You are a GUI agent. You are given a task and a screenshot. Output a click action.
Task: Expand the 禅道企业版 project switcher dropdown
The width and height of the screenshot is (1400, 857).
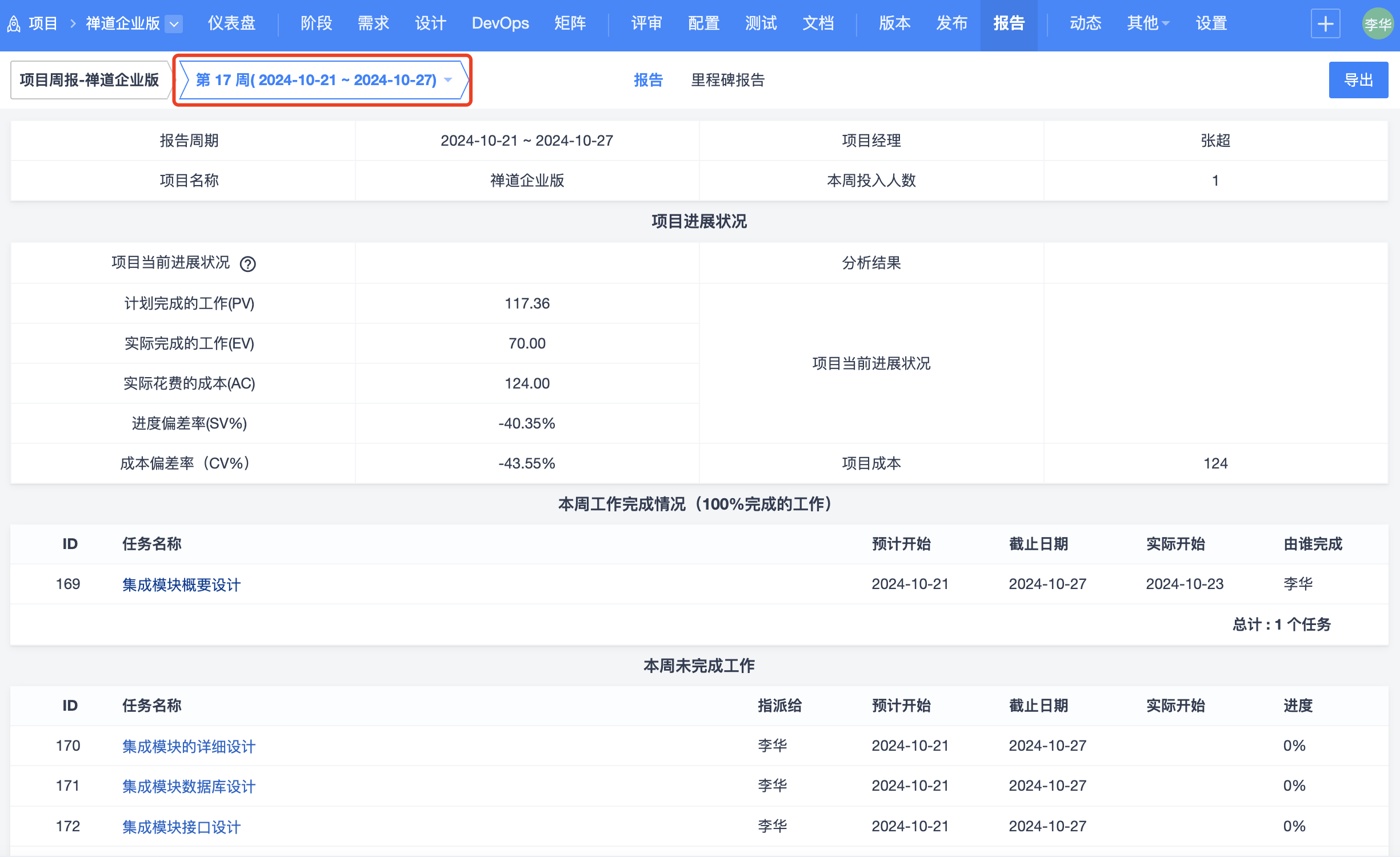174,24
